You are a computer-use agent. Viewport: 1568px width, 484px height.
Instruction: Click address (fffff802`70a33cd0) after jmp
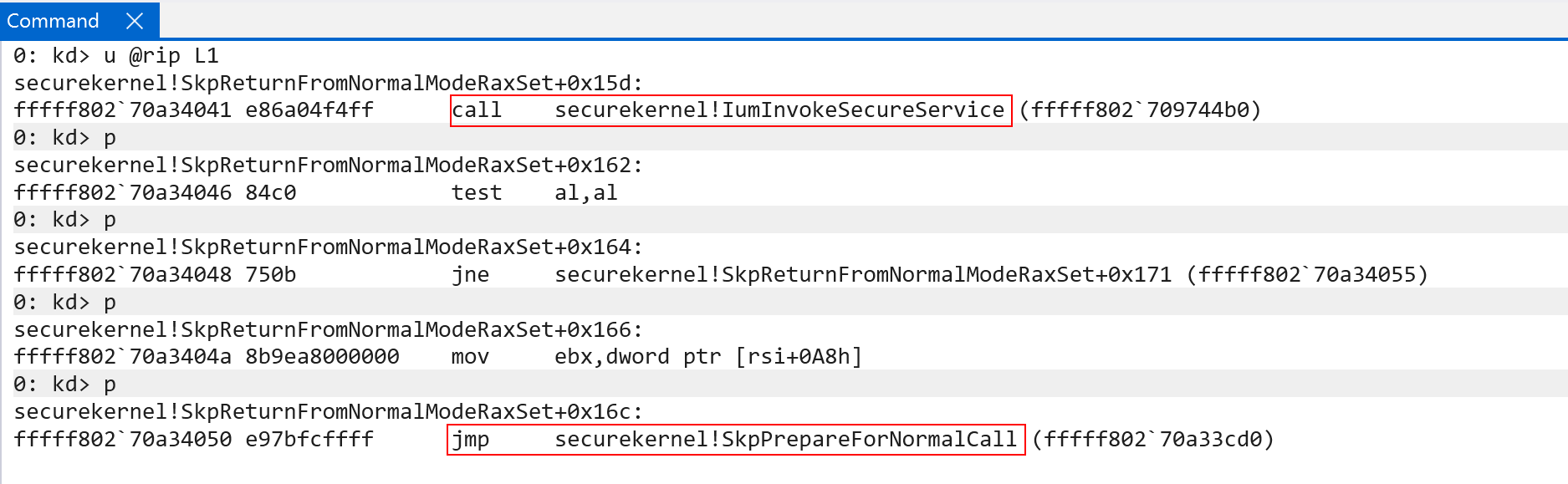[x=1153, y=440]
